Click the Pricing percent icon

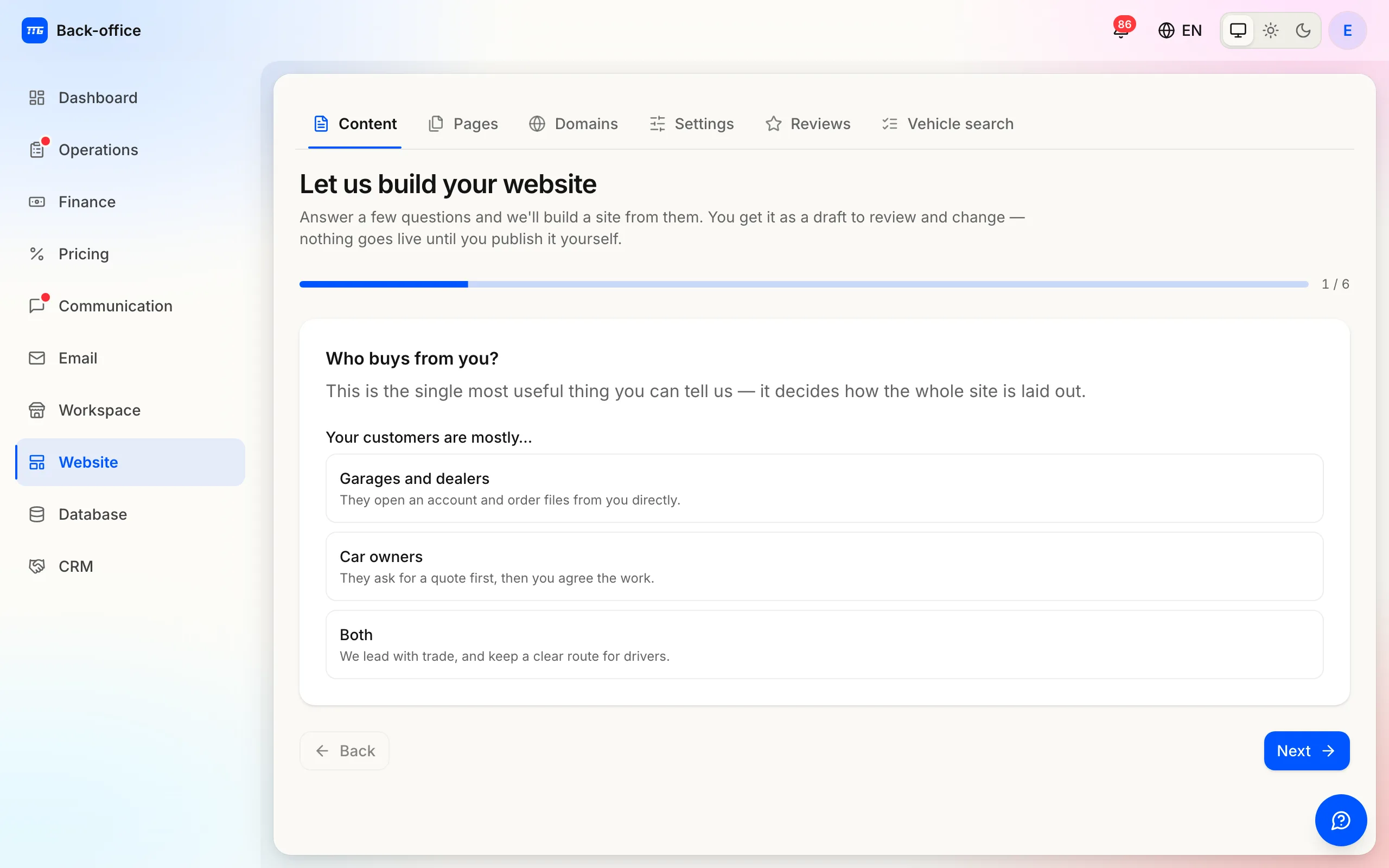click(37, 254)
